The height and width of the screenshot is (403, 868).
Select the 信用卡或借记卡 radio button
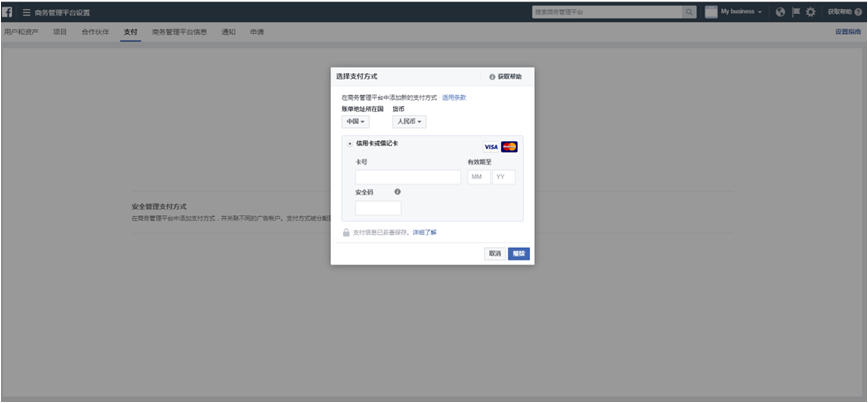[x=350, y=144]
